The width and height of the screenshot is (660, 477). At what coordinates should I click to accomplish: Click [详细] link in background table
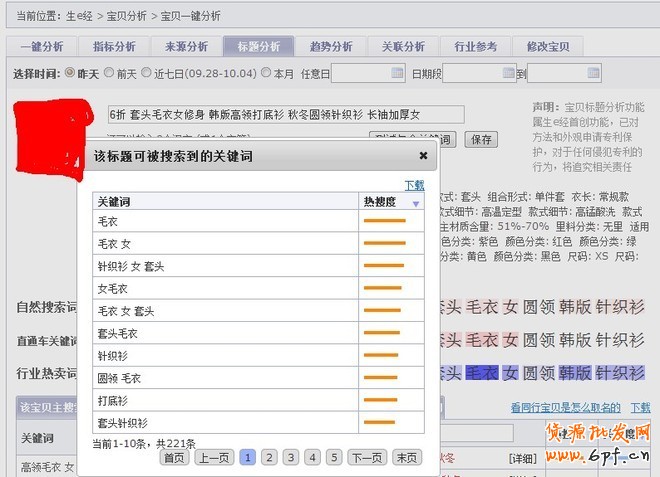(x=523, y=458)
